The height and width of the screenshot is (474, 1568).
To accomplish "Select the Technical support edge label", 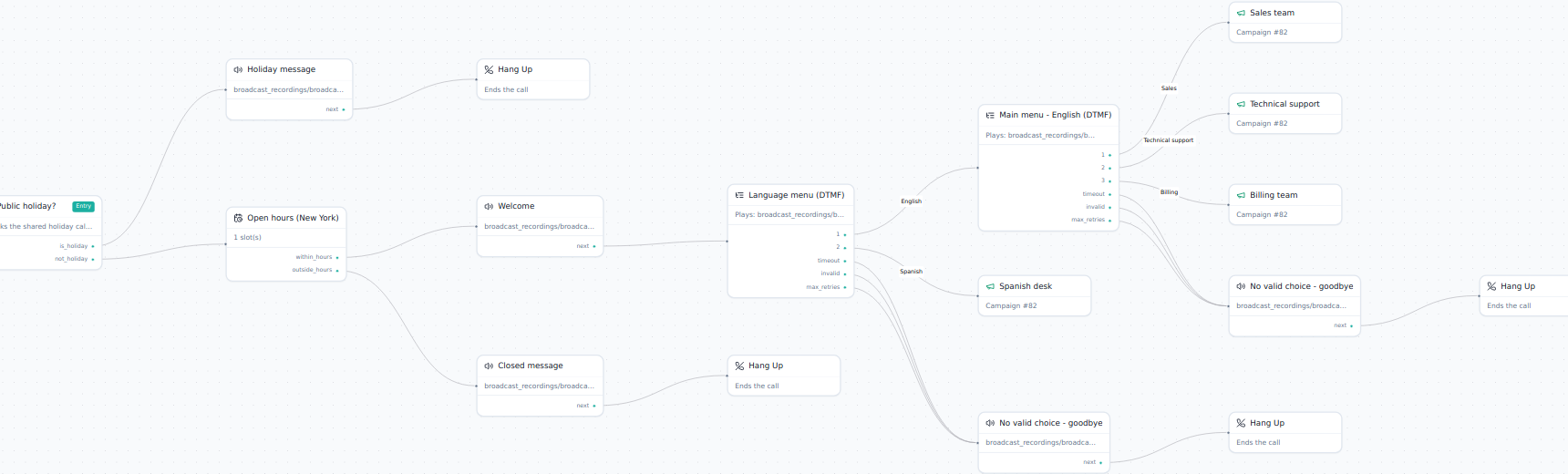I will [1169, 140].
